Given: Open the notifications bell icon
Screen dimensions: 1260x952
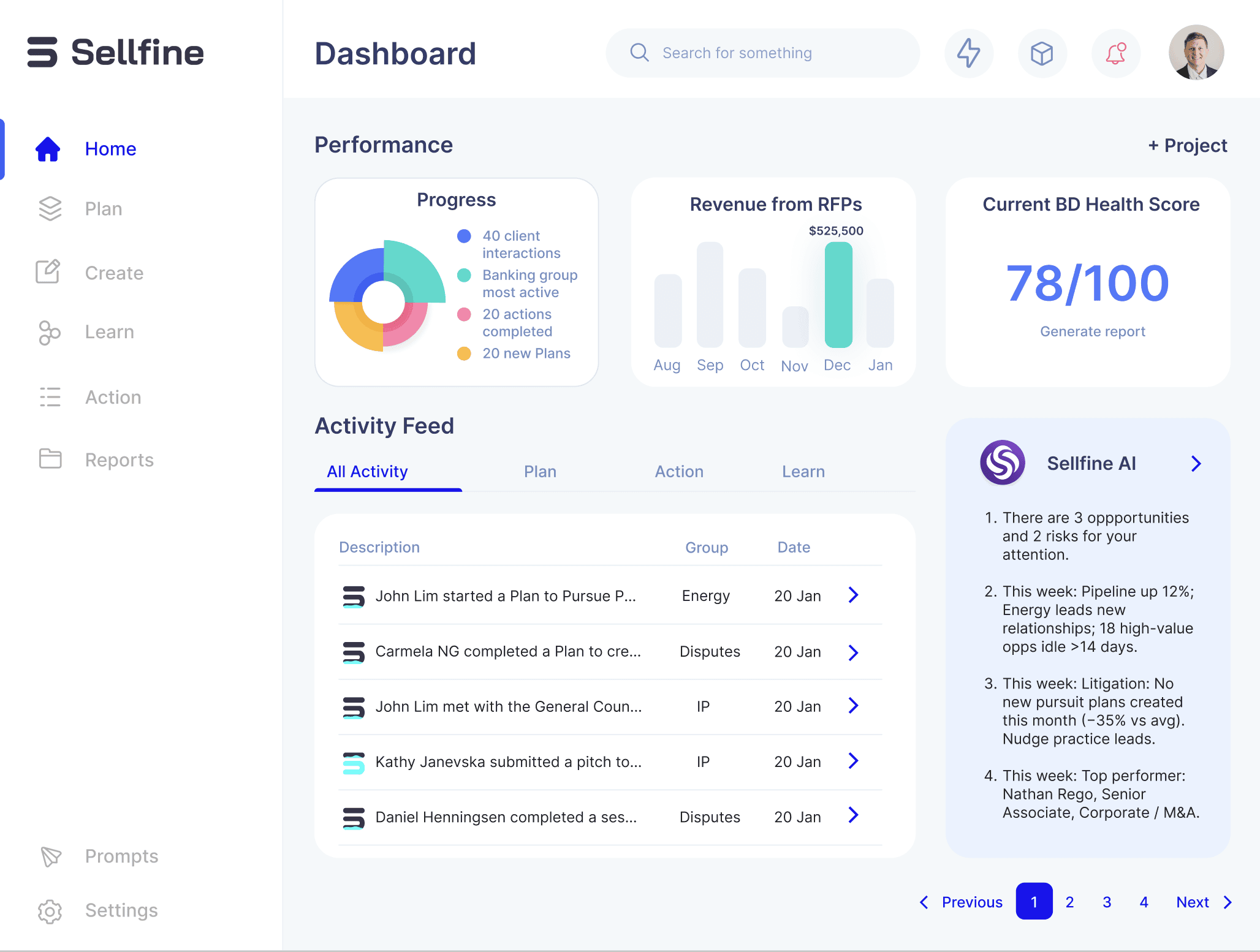Looking at the screenshot, I should (1115, 53).
